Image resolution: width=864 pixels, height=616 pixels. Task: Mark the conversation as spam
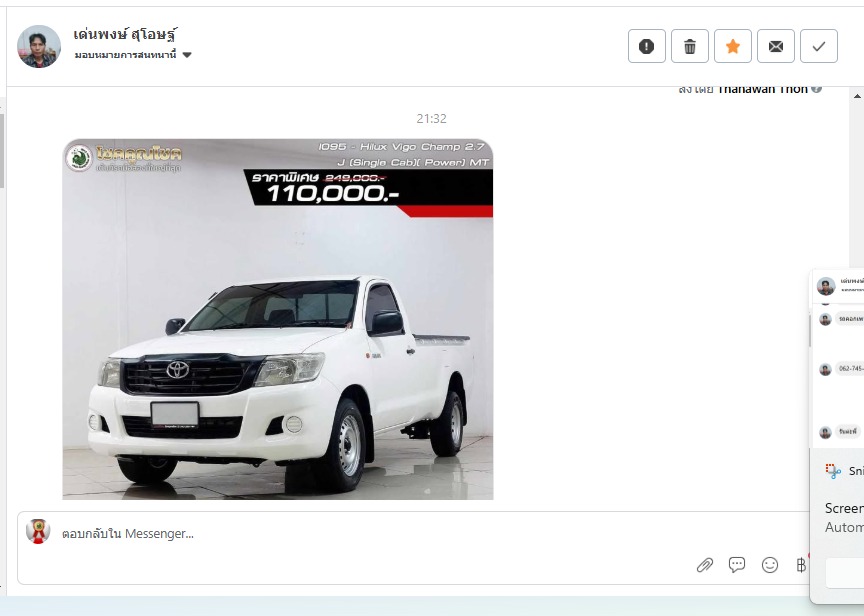[646, 46]
